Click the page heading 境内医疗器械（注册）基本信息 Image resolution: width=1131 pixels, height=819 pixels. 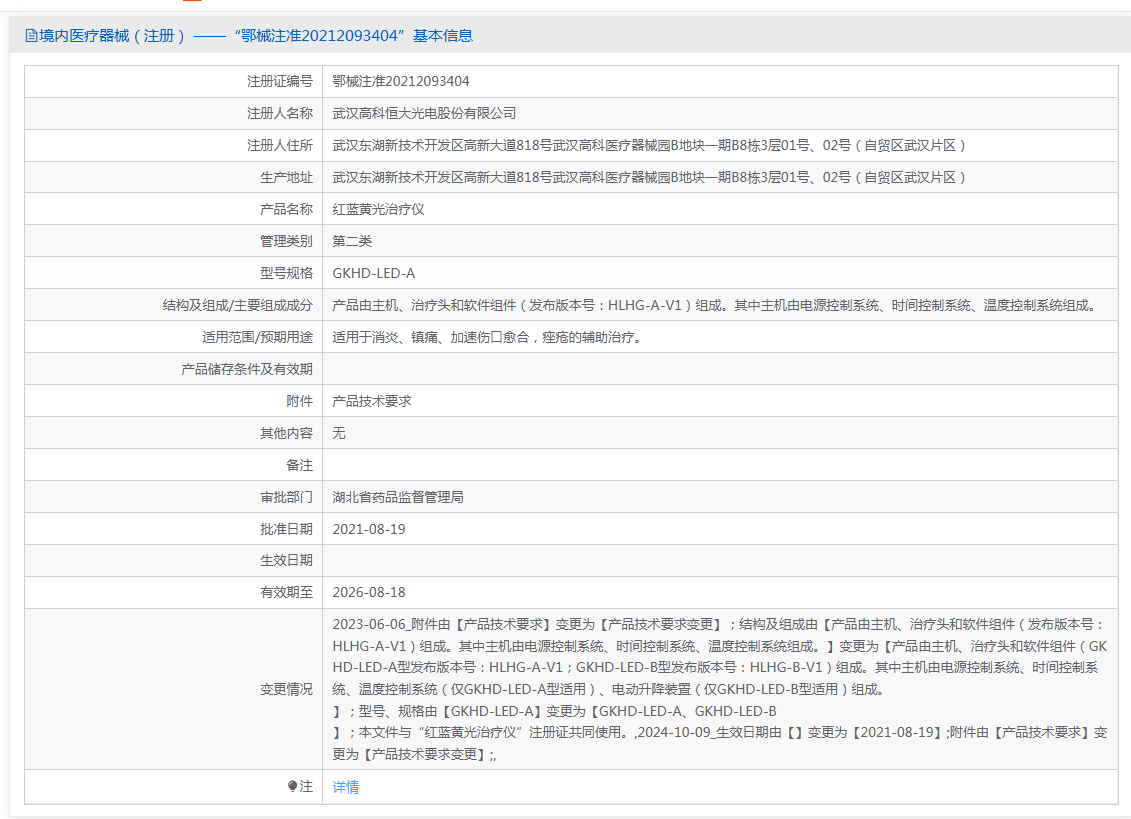pyautogui.click(x=256, y=35)
